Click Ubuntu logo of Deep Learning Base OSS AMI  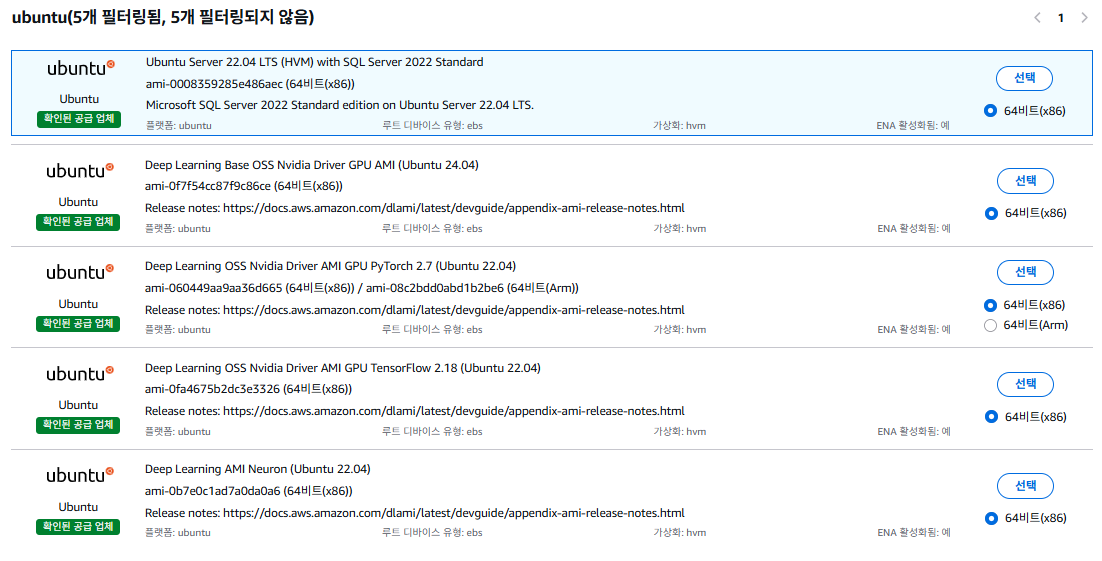[79, 171]
